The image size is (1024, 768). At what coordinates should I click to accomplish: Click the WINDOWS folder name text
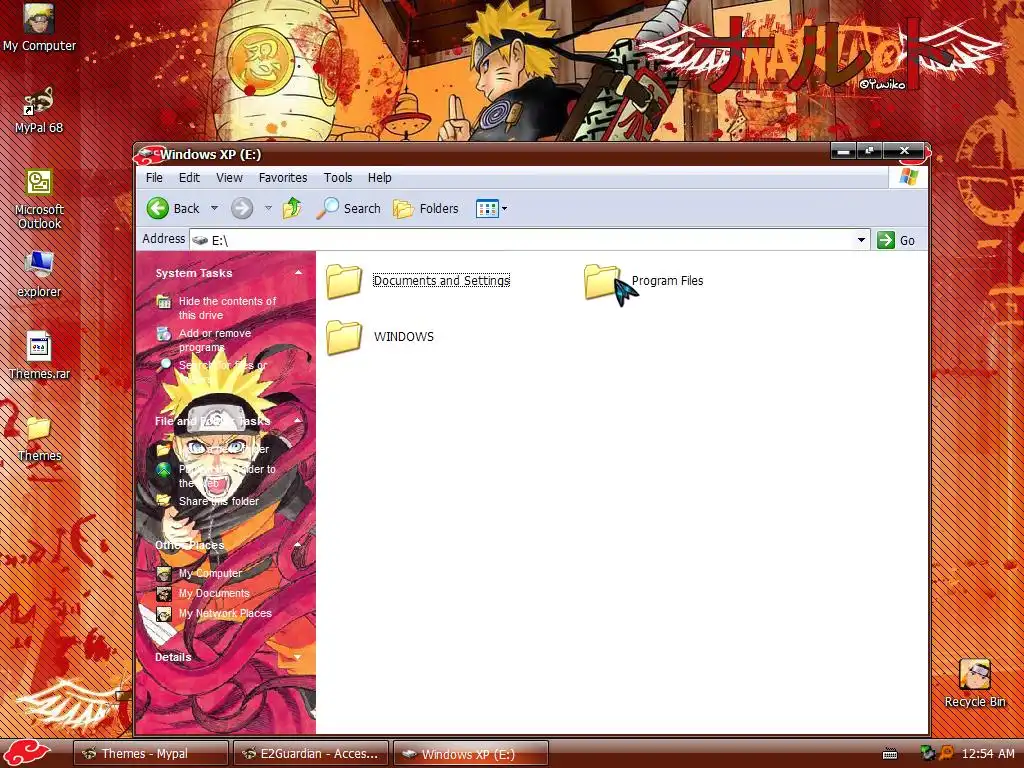click(404, 337)
